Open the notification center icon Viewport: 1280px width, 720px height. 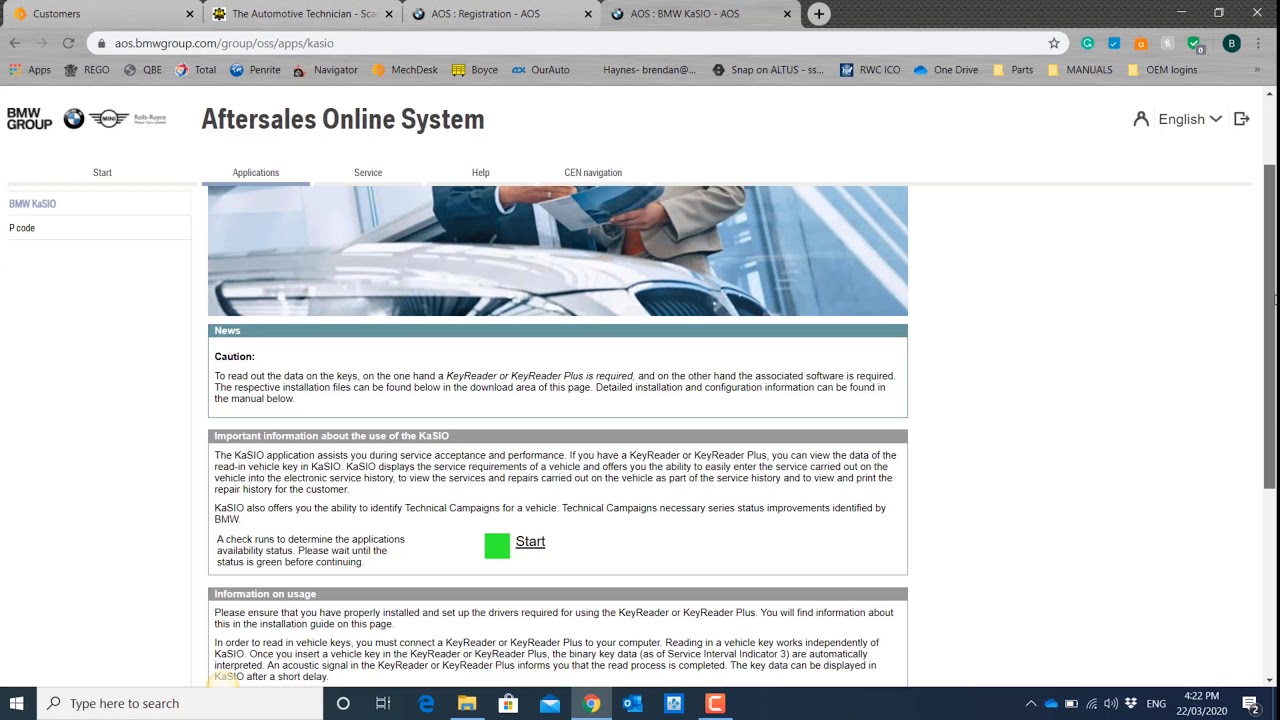point(1250,703)
